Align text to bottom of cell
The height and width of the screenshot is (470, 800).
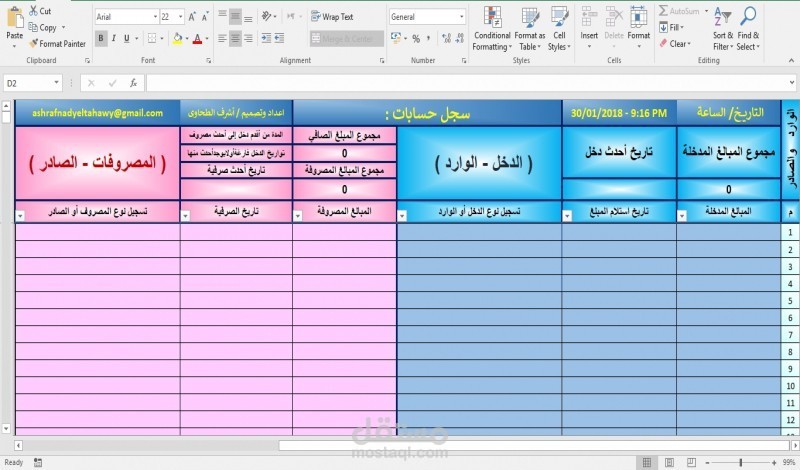tap(248, 17)
